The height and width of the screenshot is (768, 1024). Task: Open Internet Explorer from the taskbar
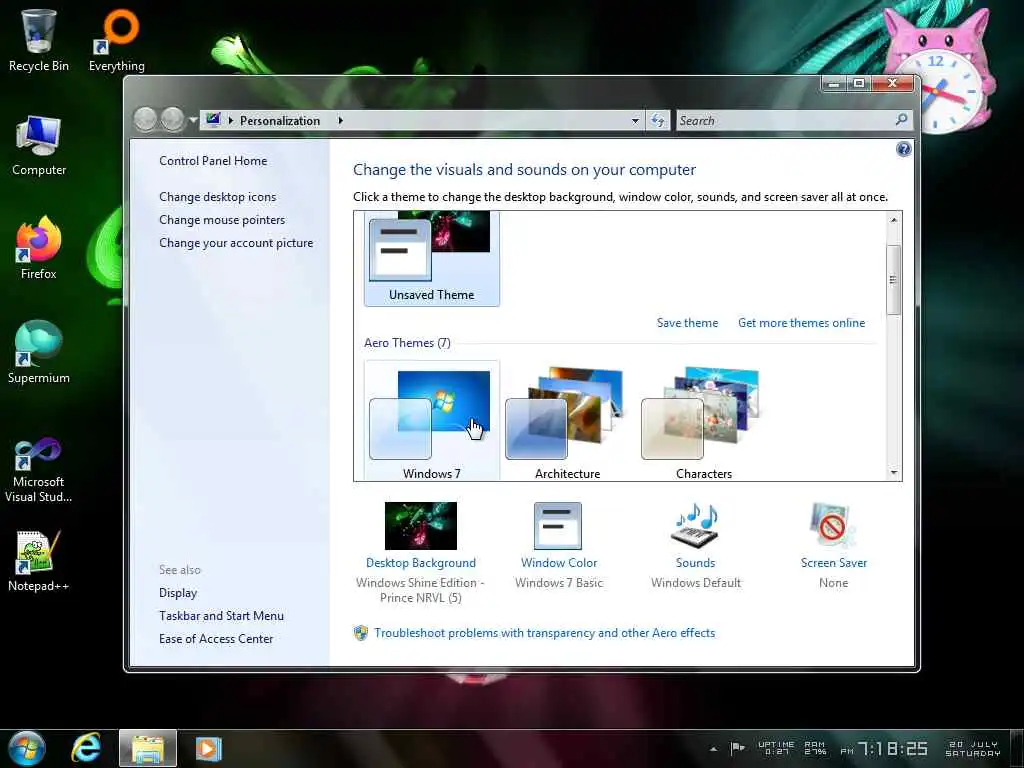click(87, 748)
